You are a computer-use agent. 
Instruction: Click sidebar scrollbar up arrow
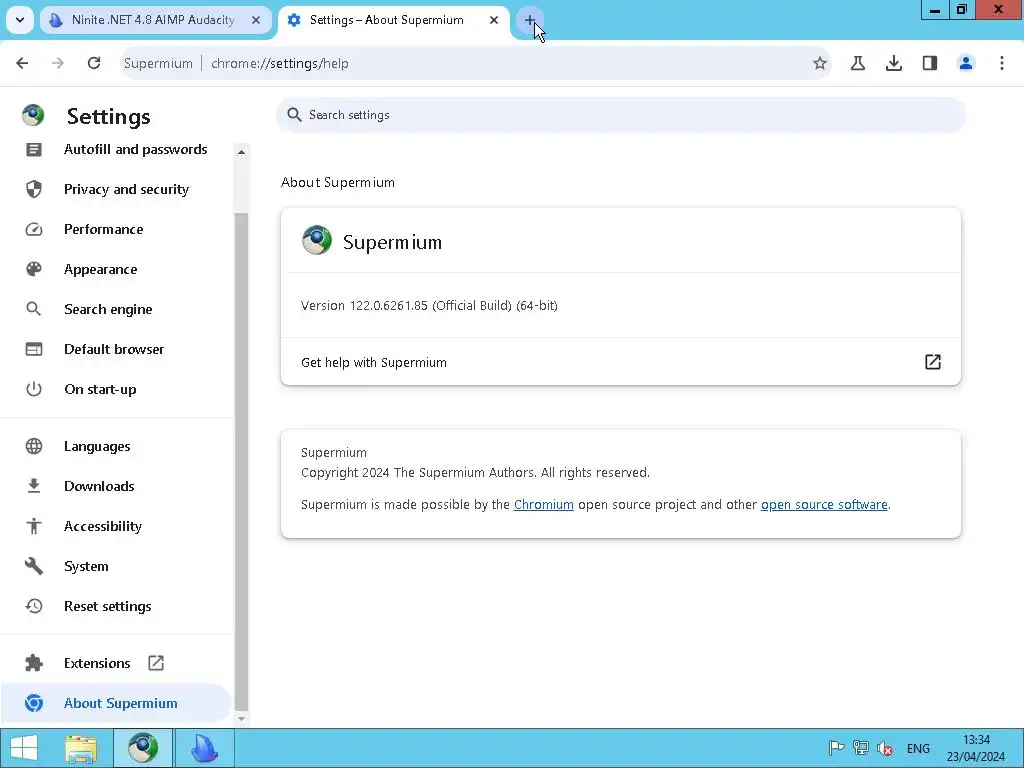tap(241, 152)
